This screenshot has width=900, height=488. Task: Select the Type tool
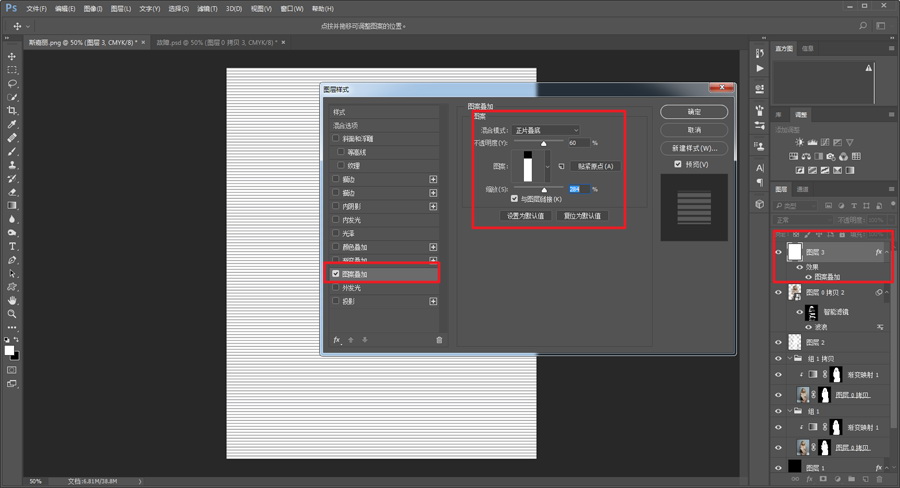pos(12,246)
